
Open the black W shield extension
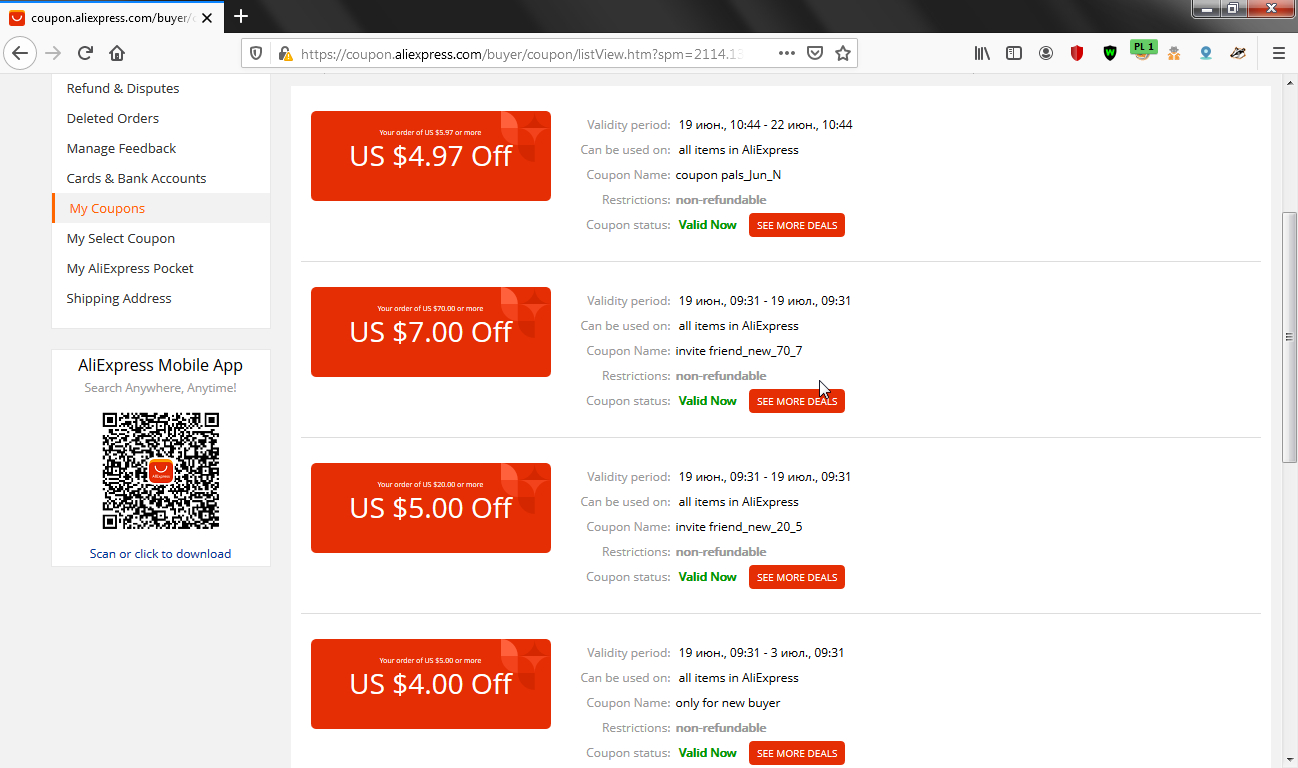(x=1110, y=53)
